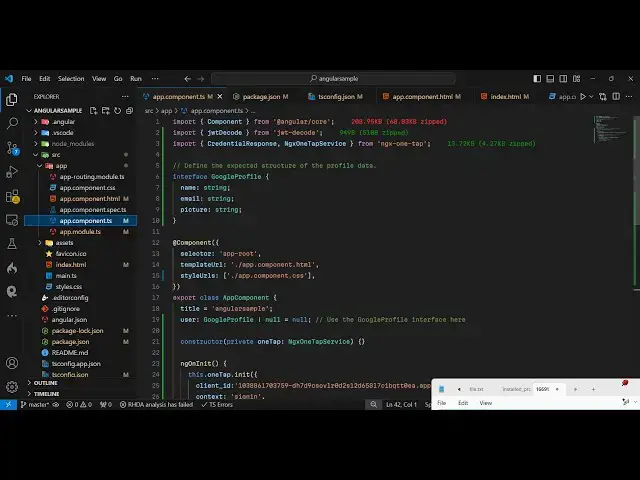Open errors and warnings count in the status bar
The width and height of the screenshot is (640, 480).
pos(79,404)
